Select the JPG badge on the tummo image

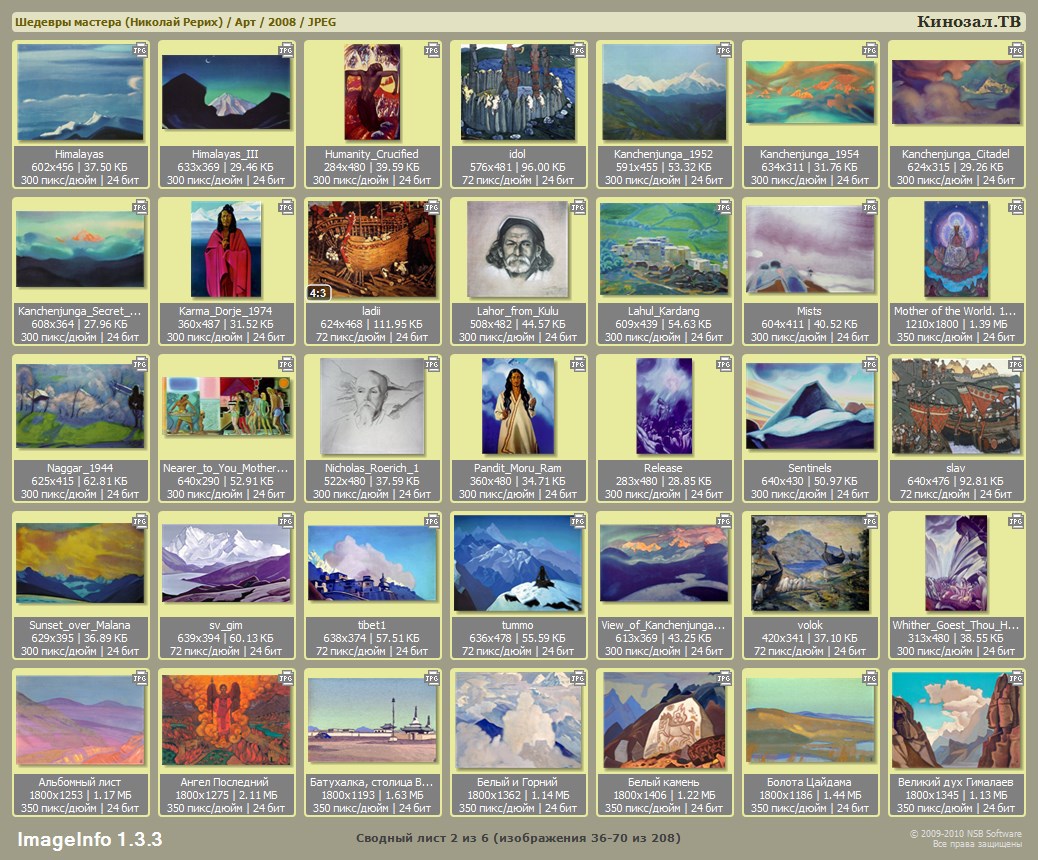[x=578, y=521]
